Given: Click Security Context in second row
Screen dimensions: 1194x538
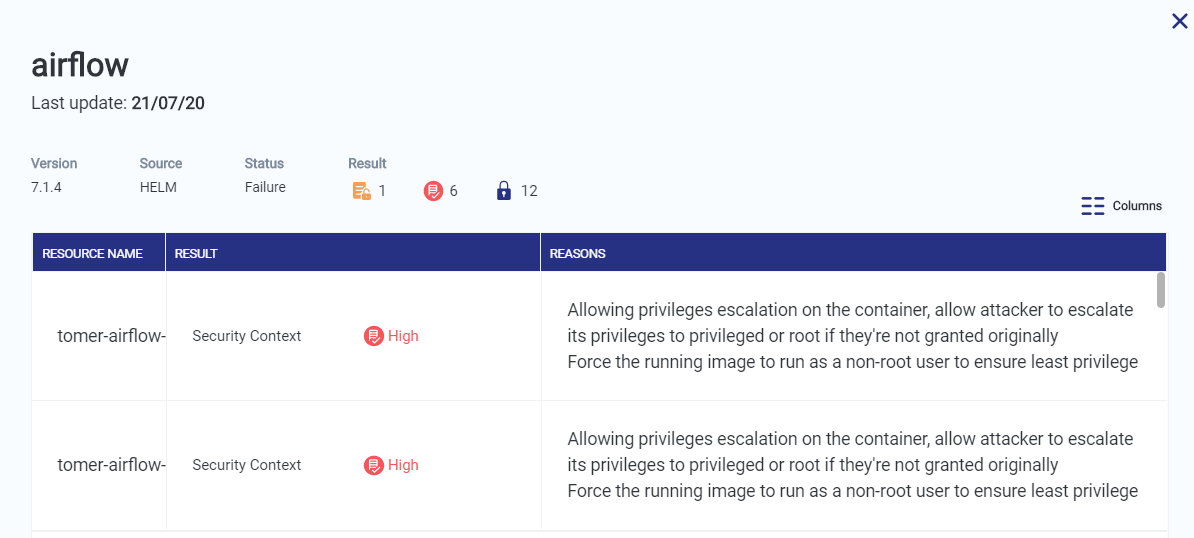Looking at the screenshot, I should pyautogui.click(x=247, y=465).
